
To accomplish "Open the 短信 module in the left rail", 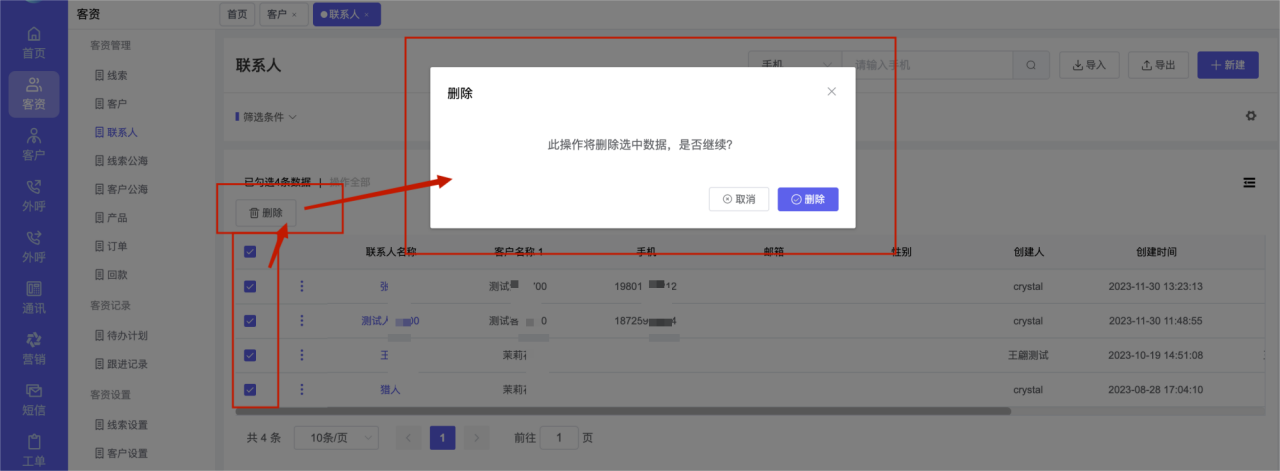I will tap(34, 400).
